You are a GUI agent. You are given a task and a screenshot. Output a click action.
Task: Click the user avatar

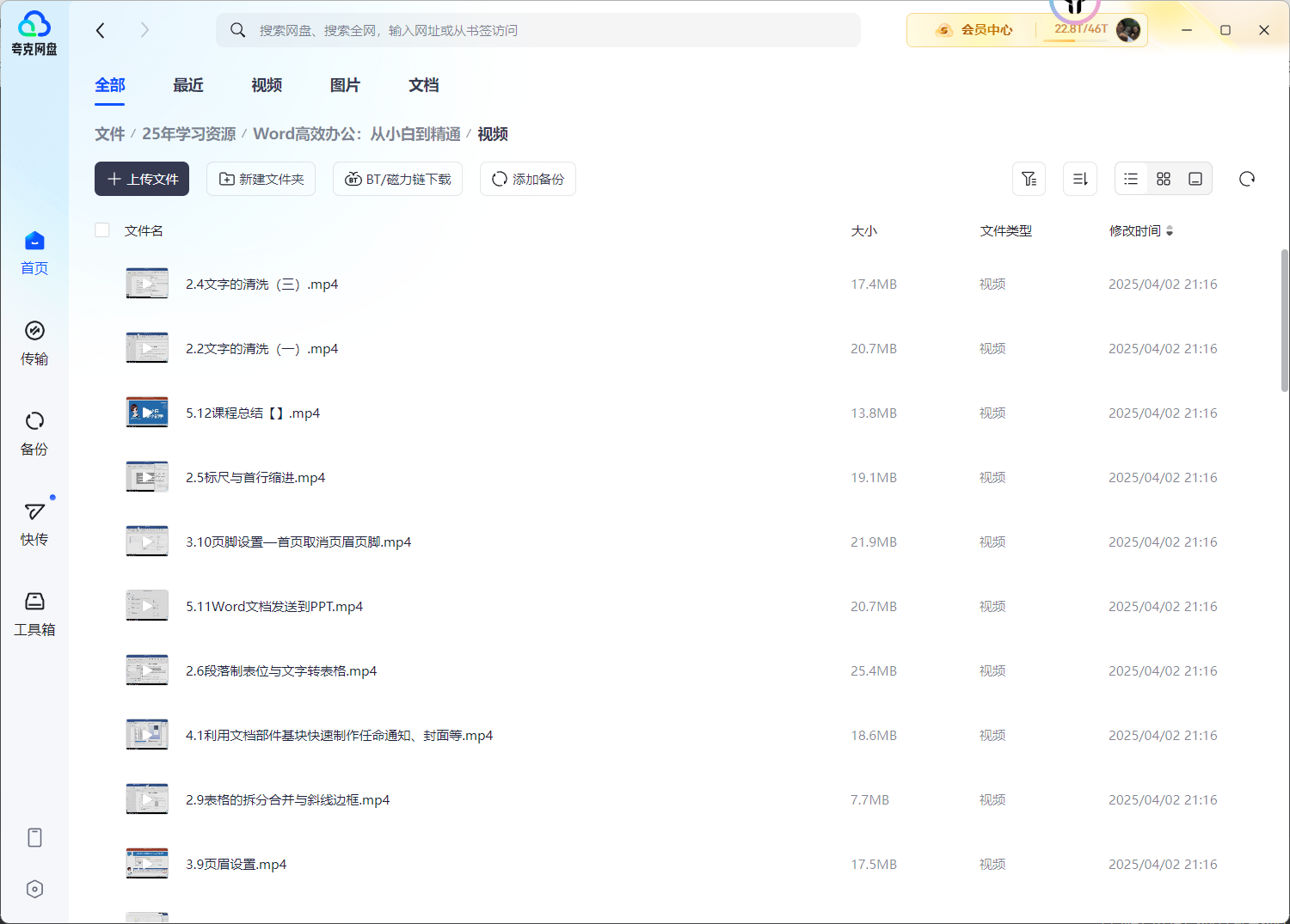pyautogui.click(x=1128, y=30)
